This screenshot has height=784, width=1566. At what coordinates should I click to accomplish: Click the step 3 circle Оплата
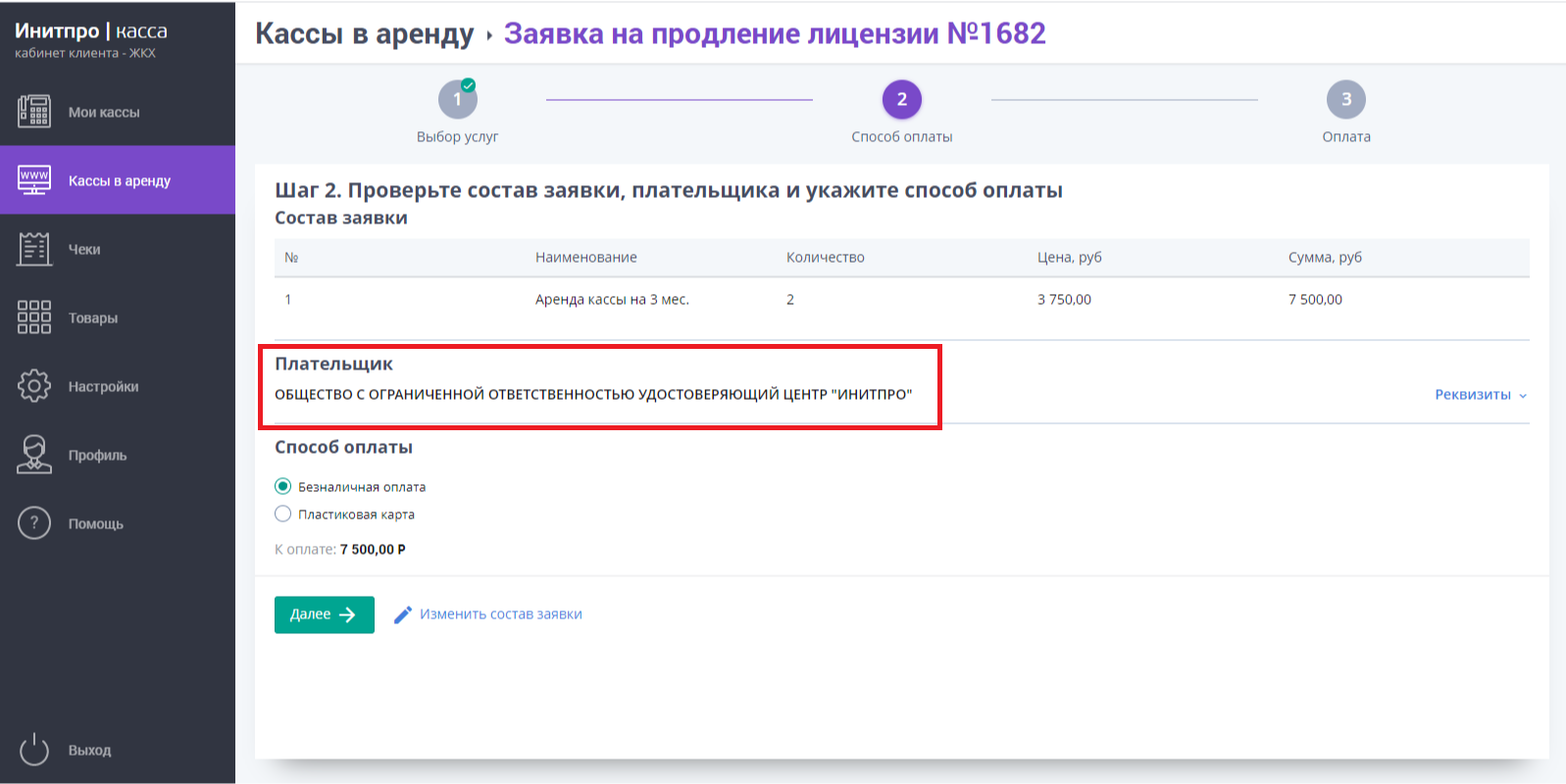(1346, 99)
